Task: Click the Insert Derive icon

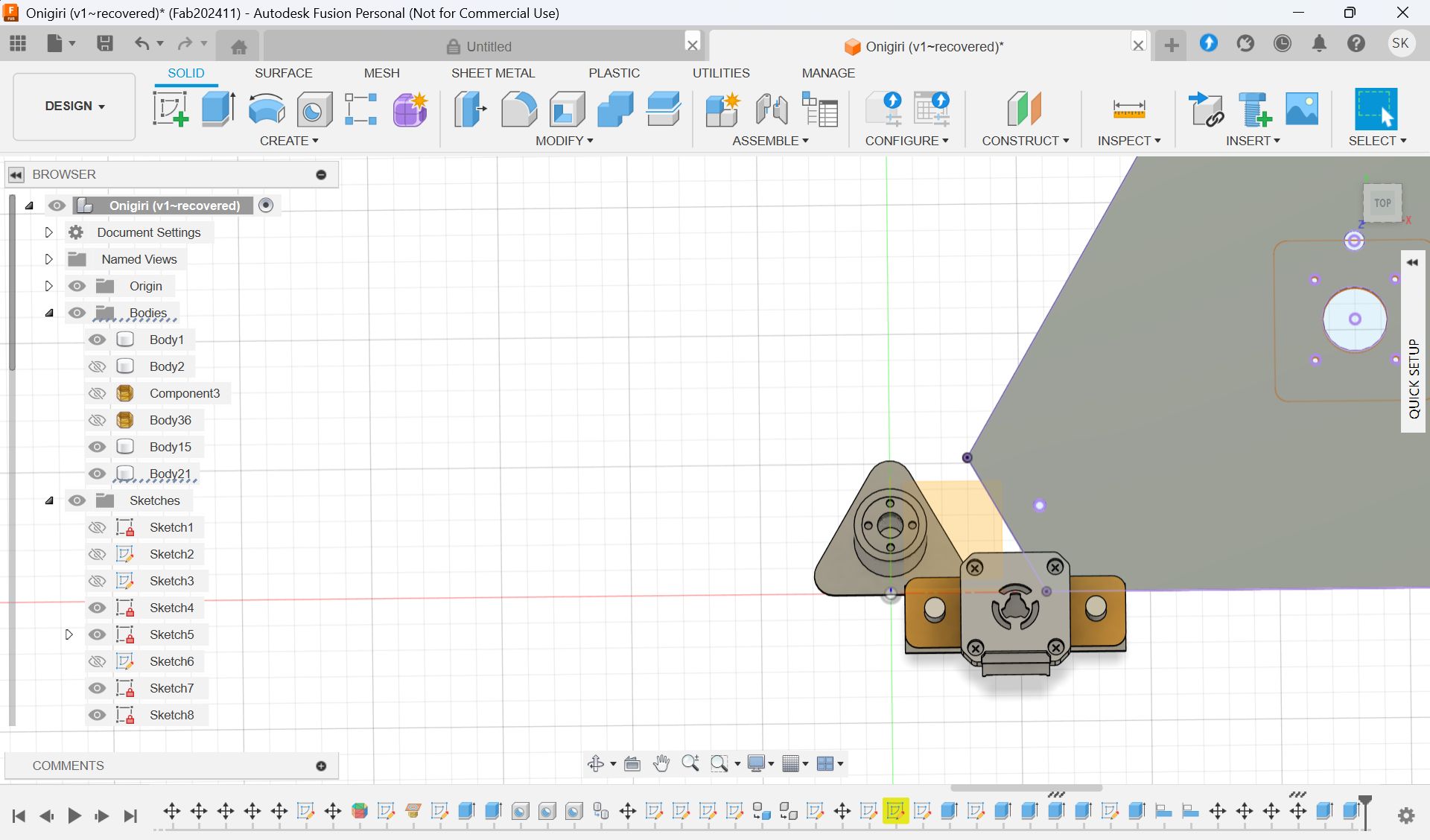Action: tap(1206, 109)
